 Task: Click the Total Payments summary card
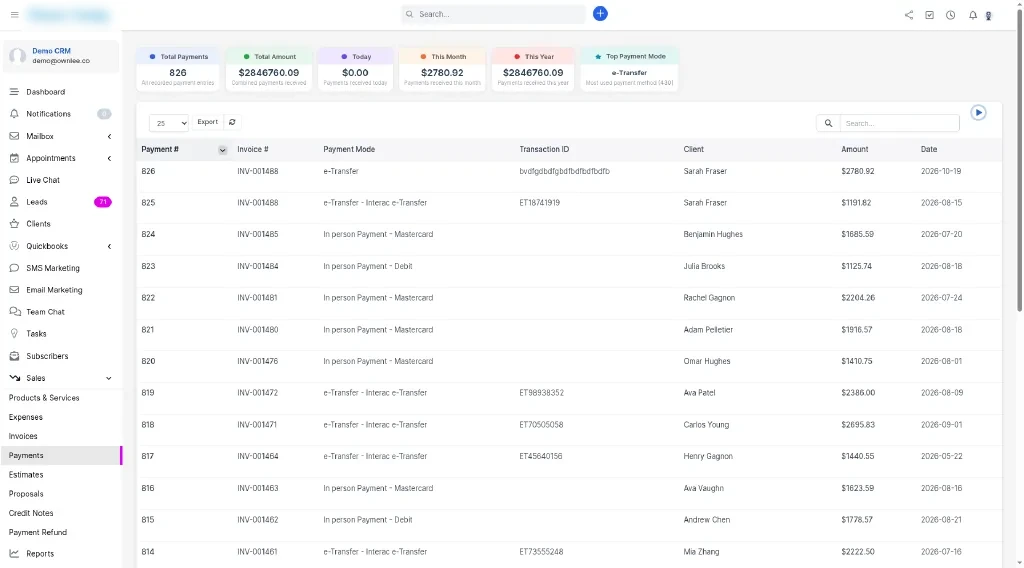tap(178, 69)
